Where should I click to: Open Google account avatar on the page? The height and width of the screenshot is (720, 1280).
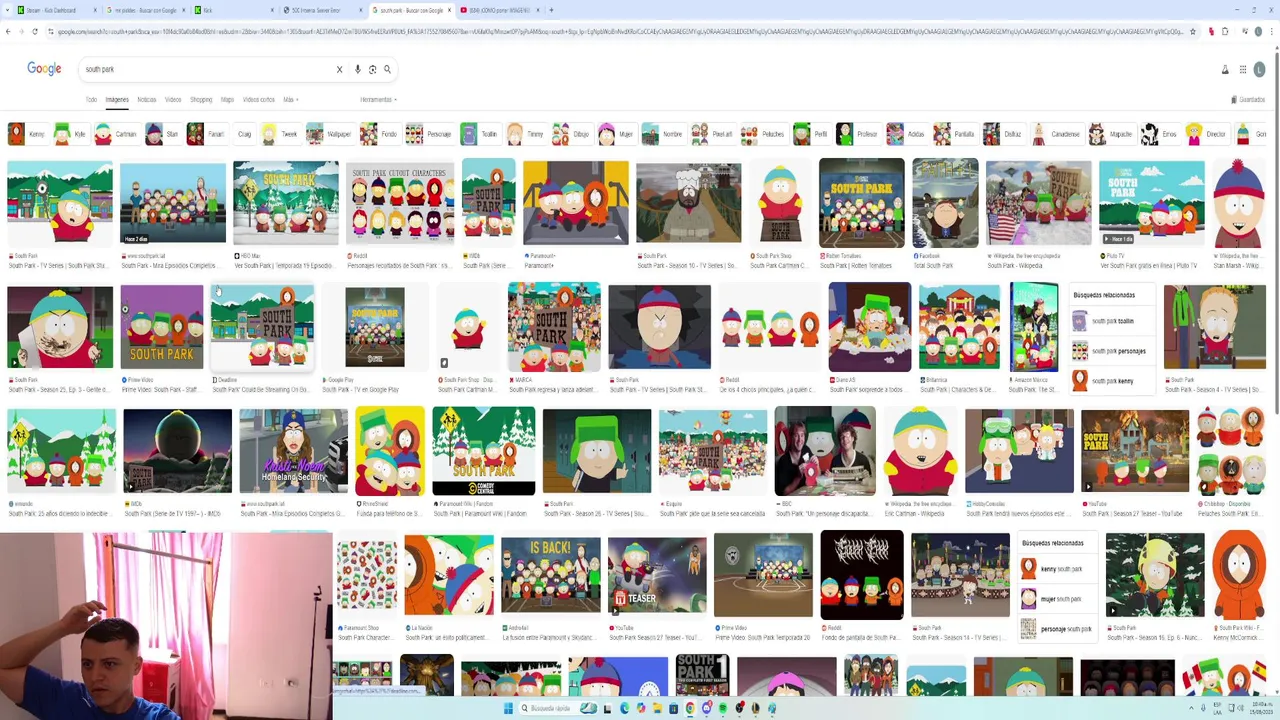(x=1259, y=69)
